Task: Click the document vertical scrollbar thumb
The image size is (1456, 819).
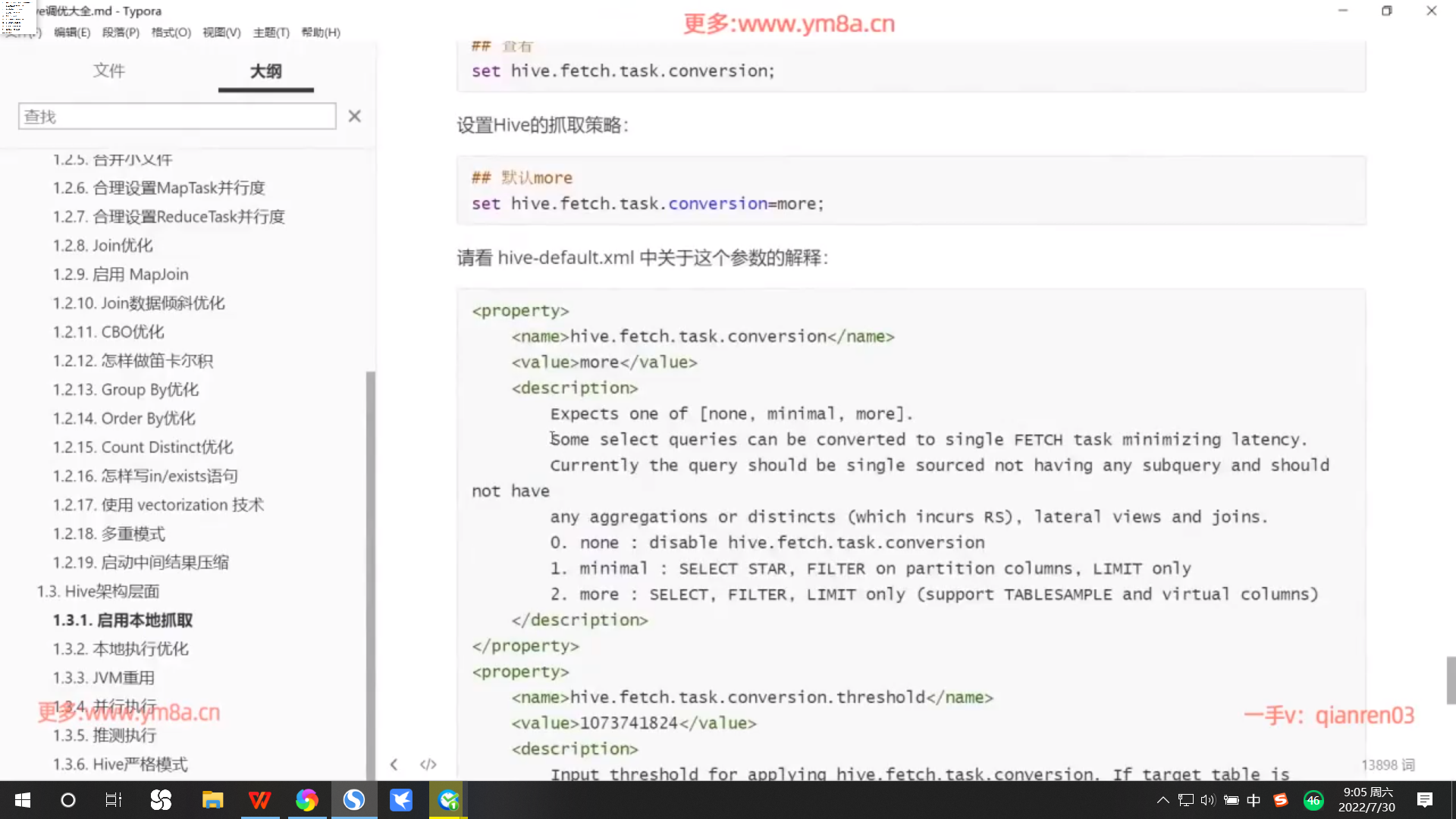Action: coord(1451,680)
